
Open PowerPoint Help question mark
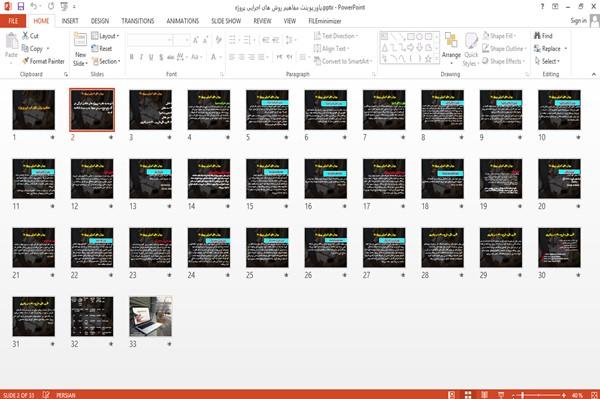coord(542,7)
